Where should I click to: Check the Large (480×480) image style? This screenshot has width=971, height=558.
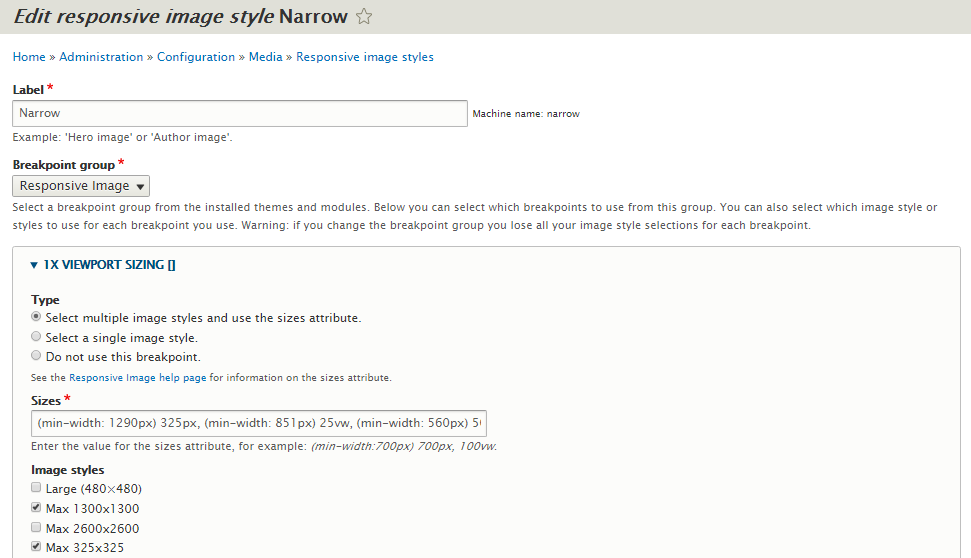tap(36, 487)
